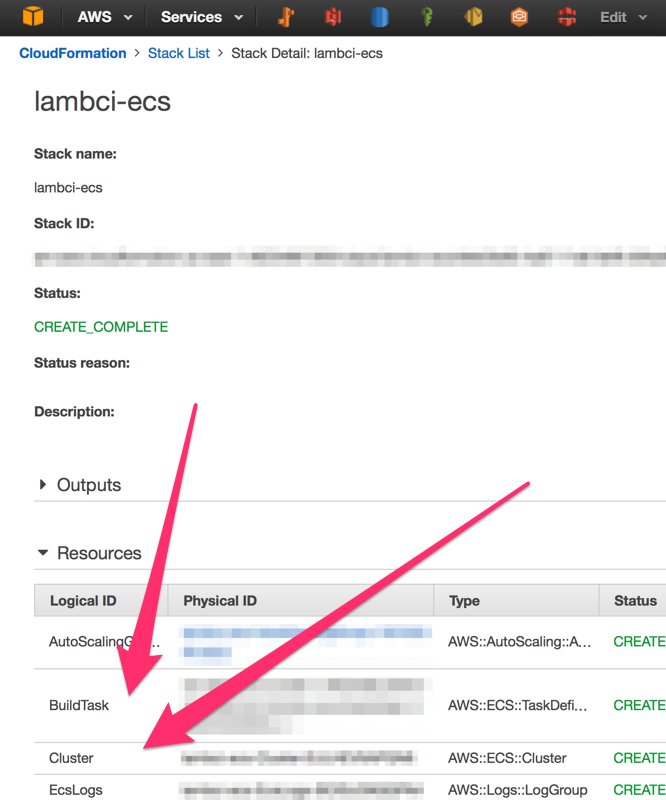The height and width of the screenshot is (800, 666).
Task: Open the Stack List breadcrumb link
Action: [179, 53]
